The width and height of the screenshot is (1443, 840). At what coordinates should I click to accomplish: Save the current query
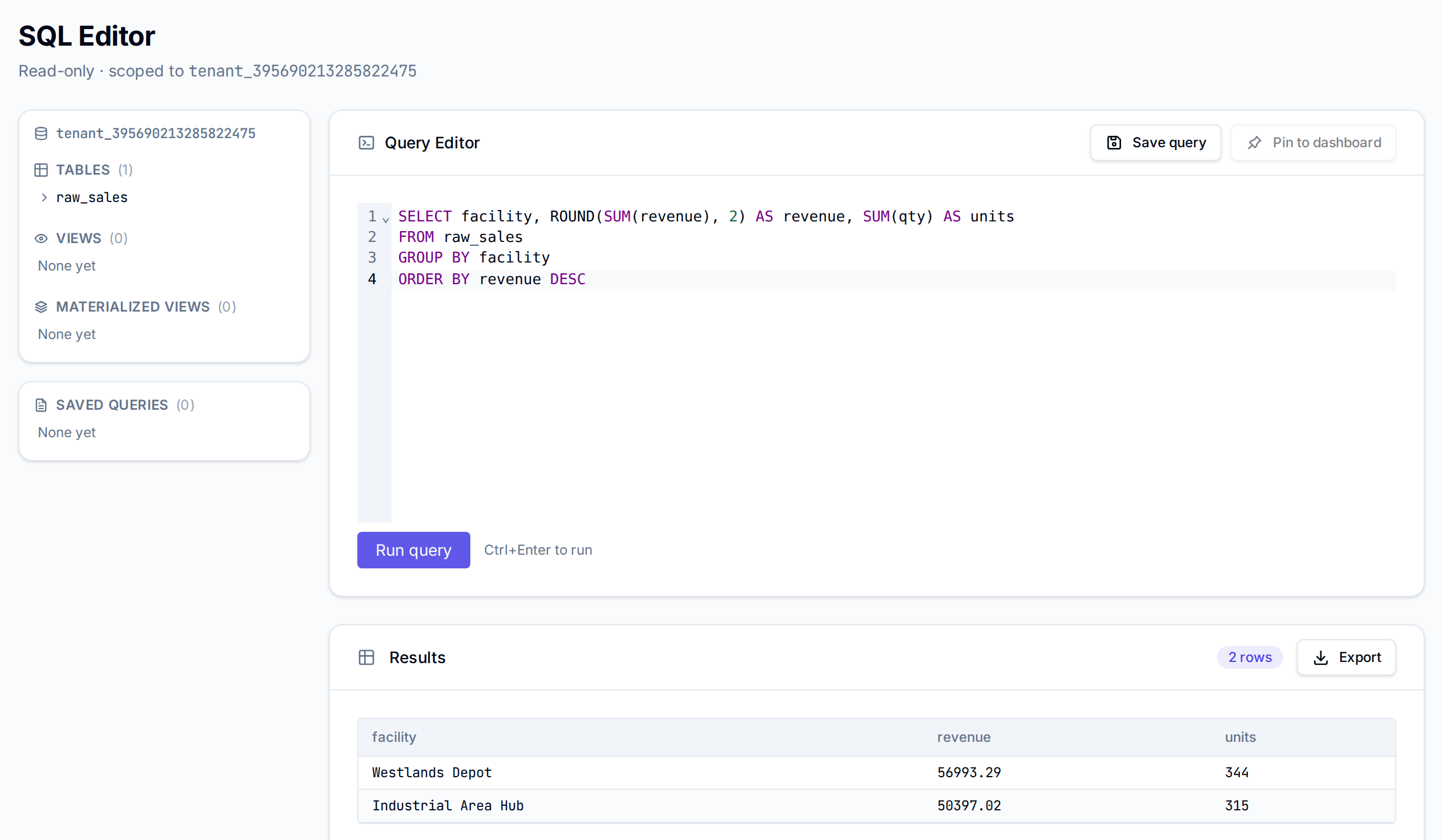pyautogui.click(x=1155, y=143)
